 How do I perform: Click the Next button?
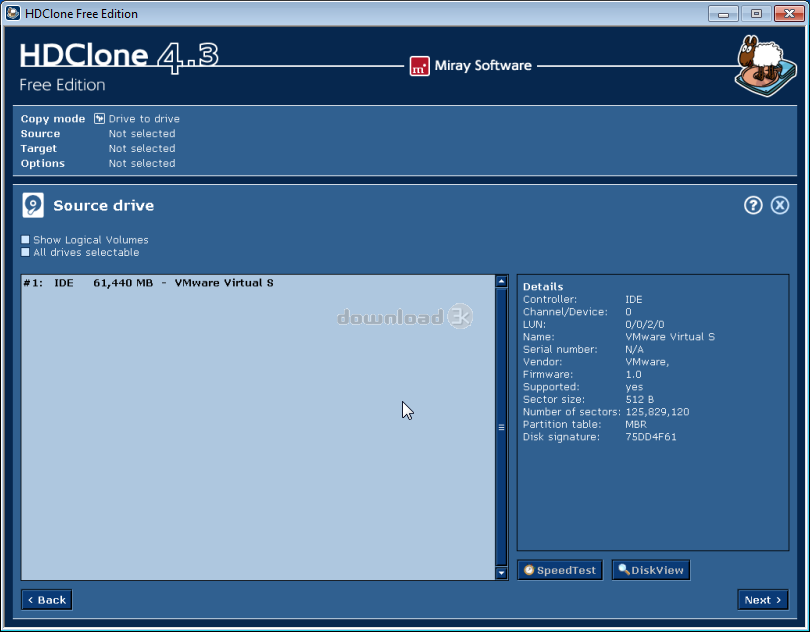762,599
